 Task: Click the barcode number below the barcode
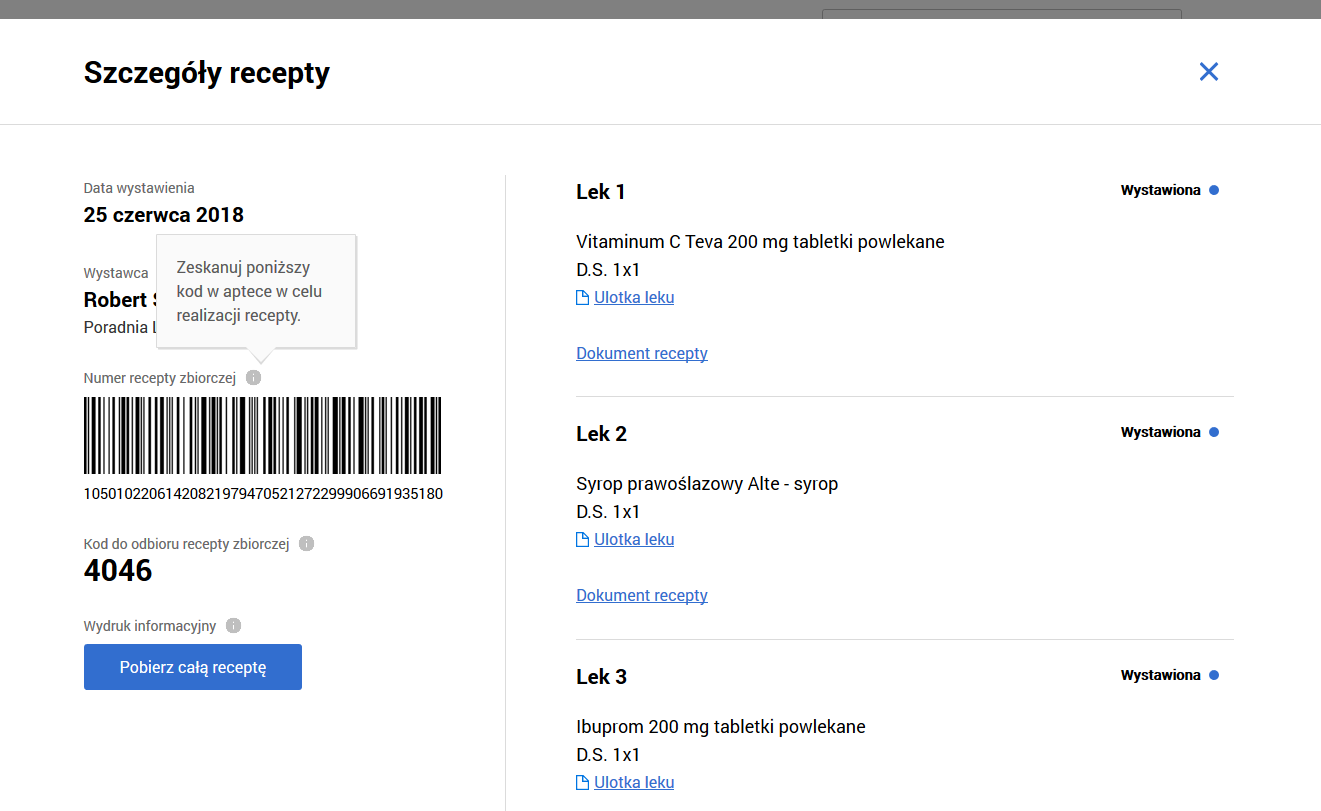pos(263,494)
